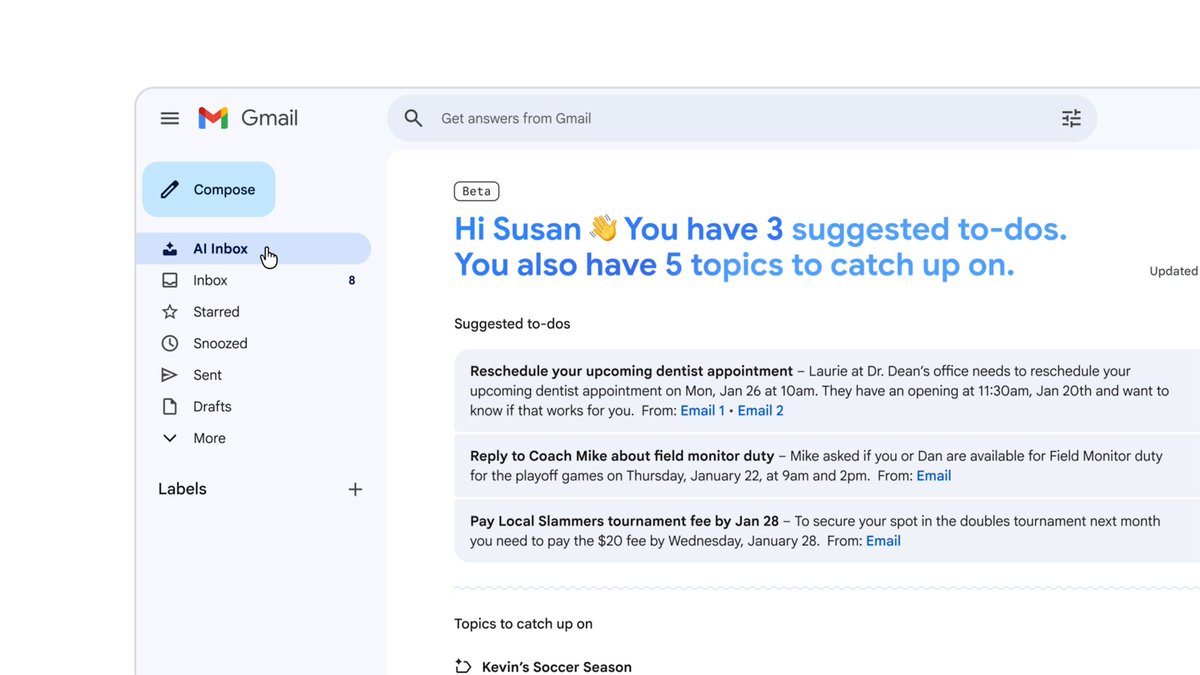Viewport: 1200px width, 675px height.
Task: Create new label with plus icon
Action: [x=355, y=489]
